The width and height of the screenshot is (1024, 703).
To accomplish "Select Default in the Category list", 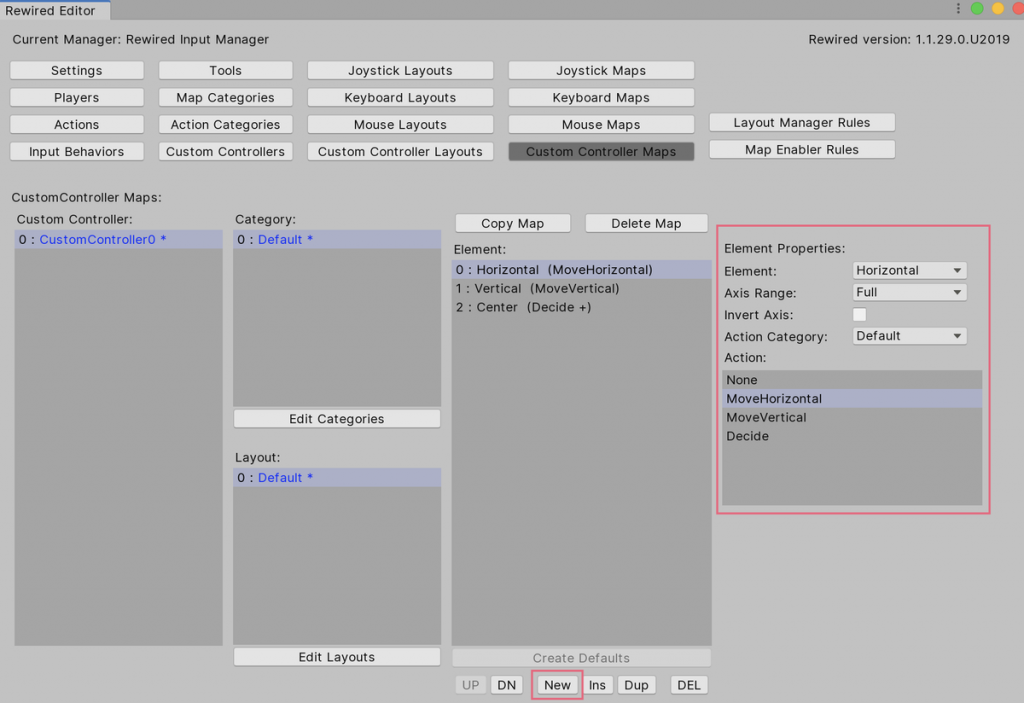I will (337, 239).
